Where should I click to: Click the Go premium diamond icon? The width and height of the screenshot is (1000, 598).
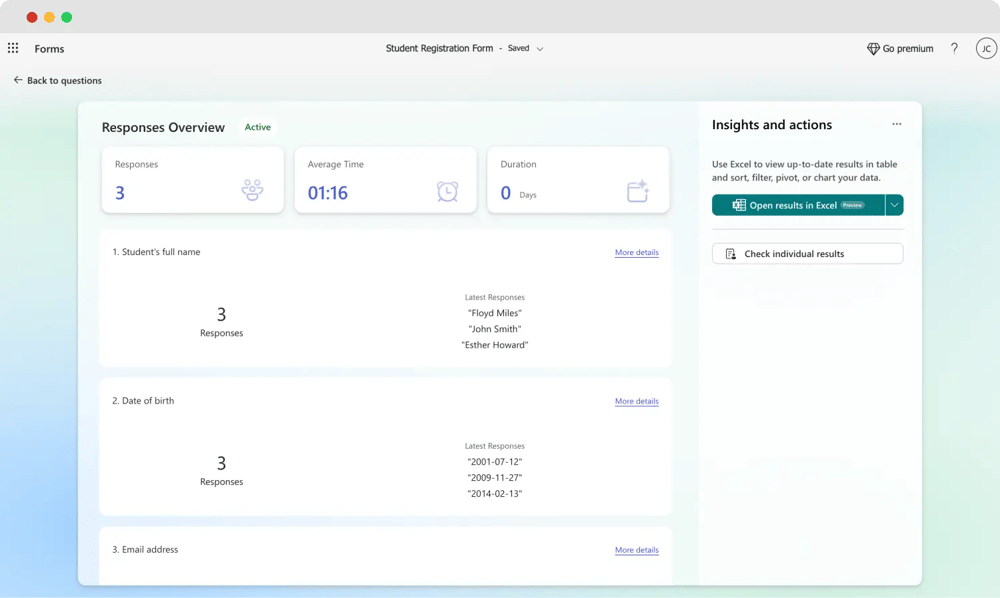pos(873,49)
